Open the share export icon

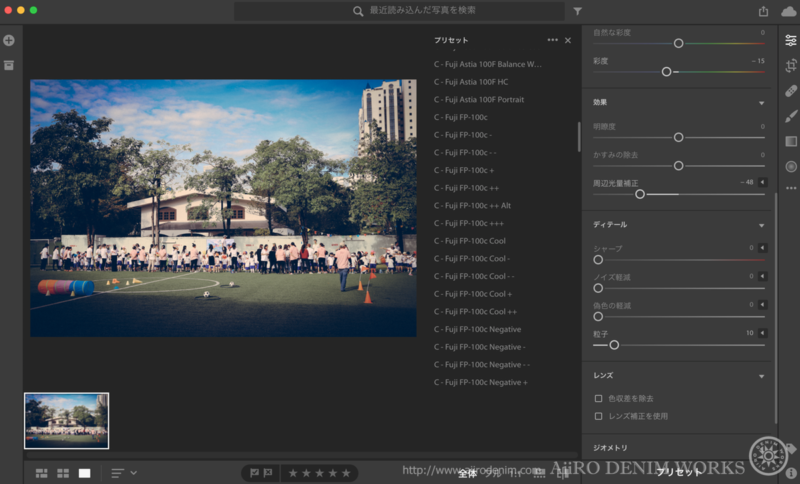click(763, 11)
